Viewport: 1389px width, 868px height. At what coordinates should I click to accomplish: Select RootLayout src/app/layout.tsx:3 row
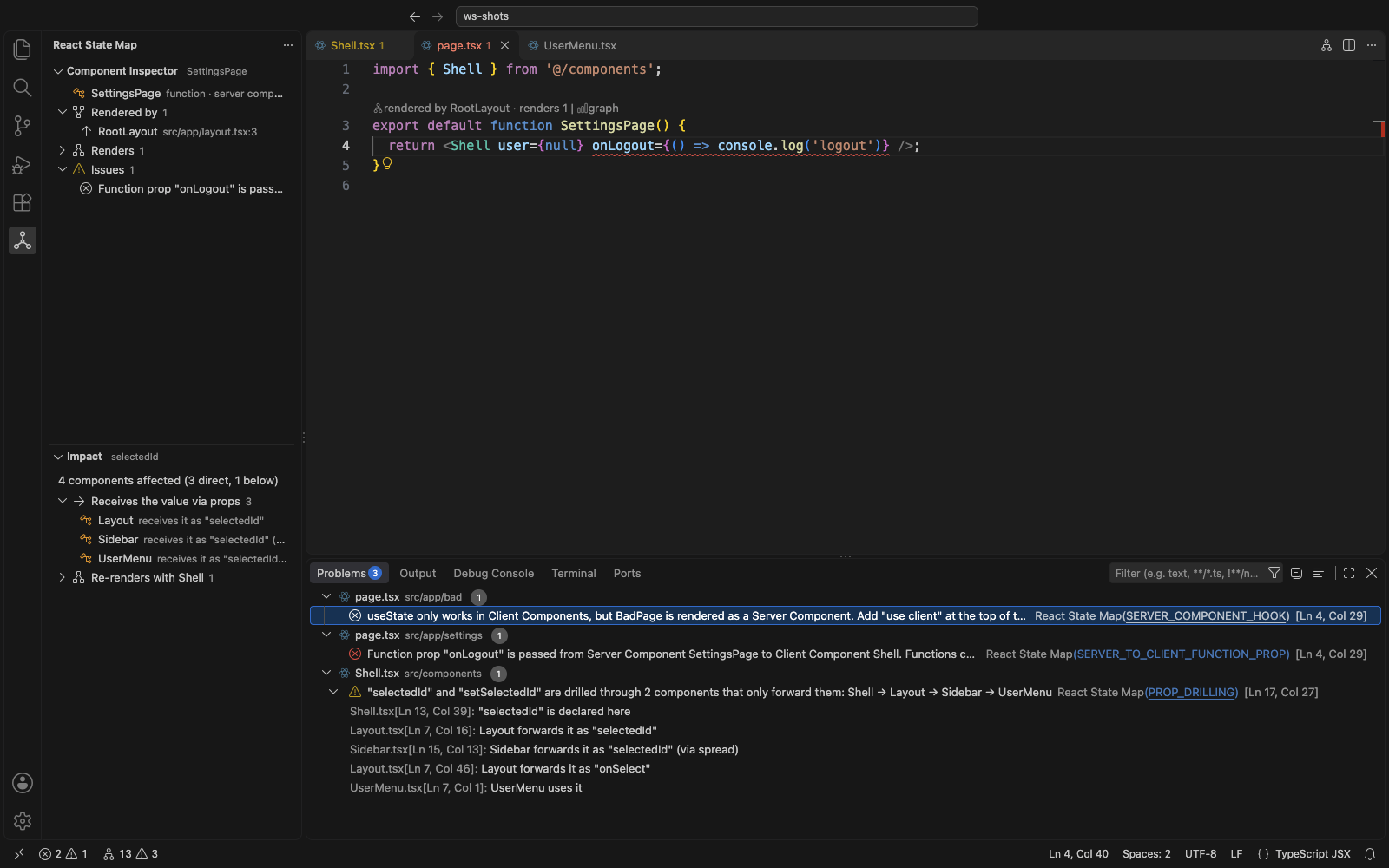click(x=174, y=131)
